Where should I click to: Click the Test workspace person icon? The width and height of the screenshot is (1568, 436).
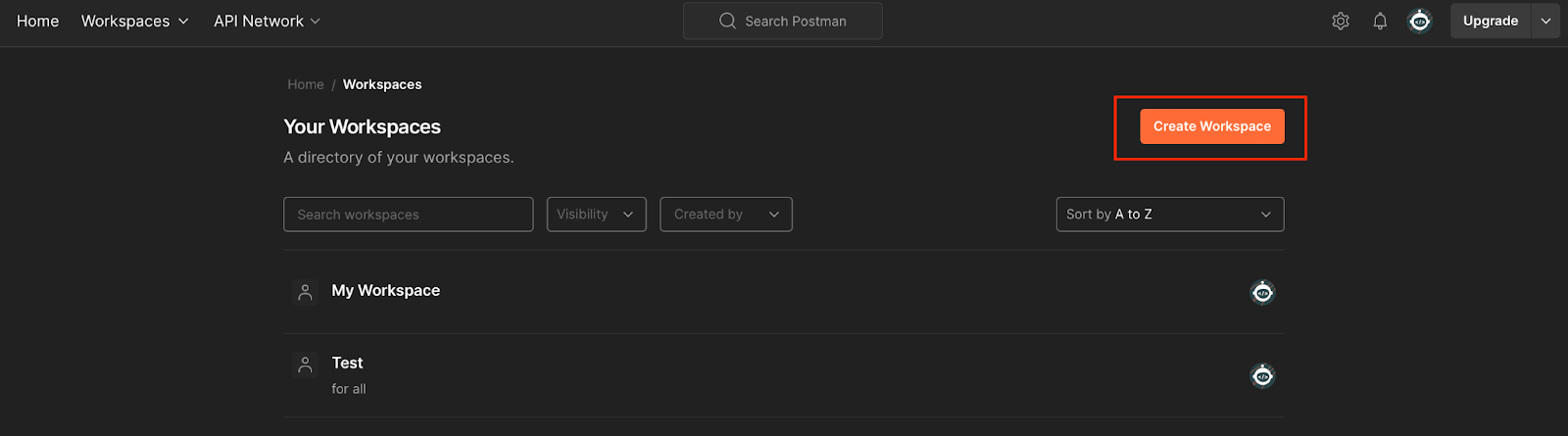tap(305, 364)
